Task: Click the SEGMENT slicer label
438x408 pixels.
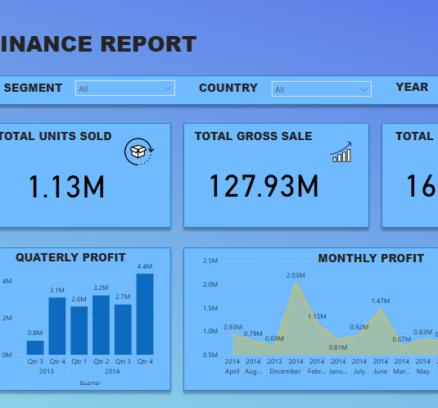Action: (x=33, y=88)
